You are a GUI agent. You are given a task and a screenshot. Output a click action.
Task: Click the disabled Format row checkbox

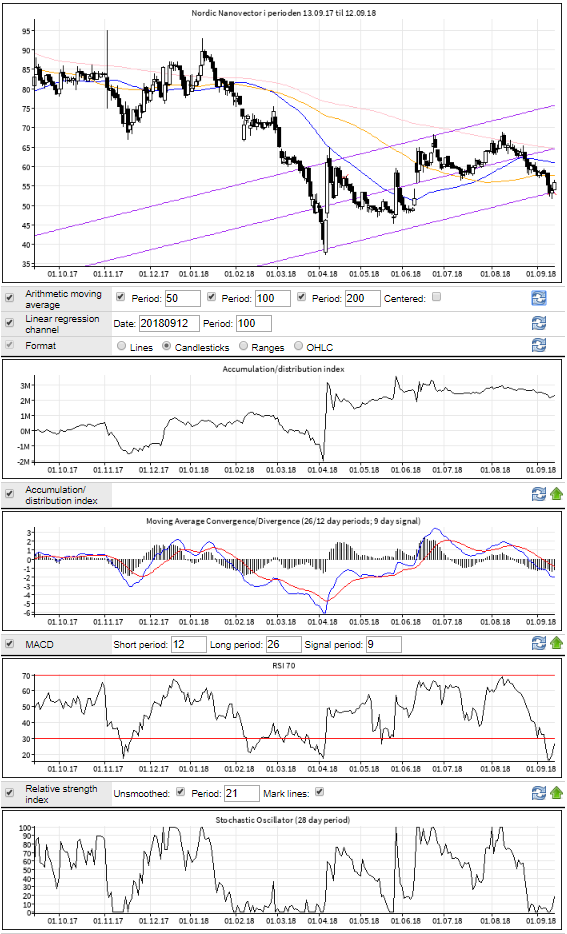10,345
